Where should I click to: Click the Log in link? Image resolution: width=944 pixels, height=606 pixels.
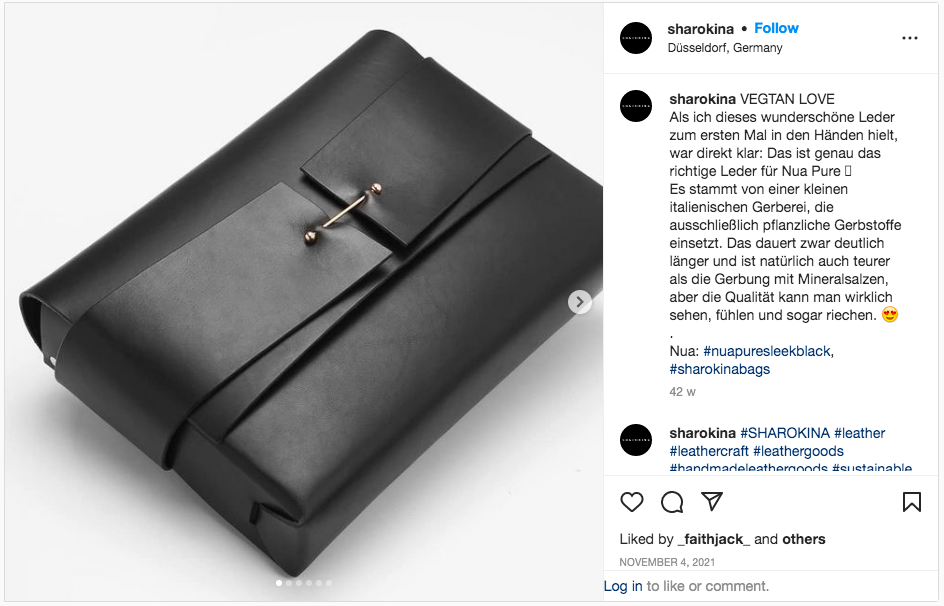[x=623, y=586]
